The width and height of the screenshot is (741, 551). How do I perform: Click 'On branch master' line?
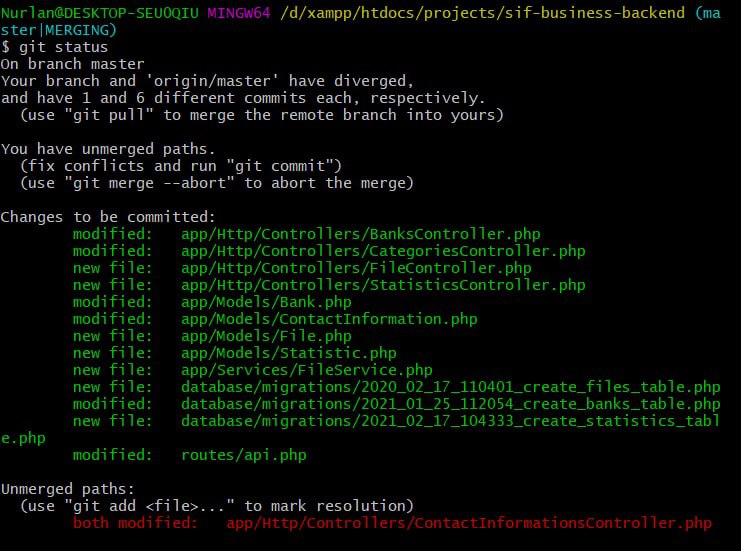pyautogui.click(x=73, y=64)
